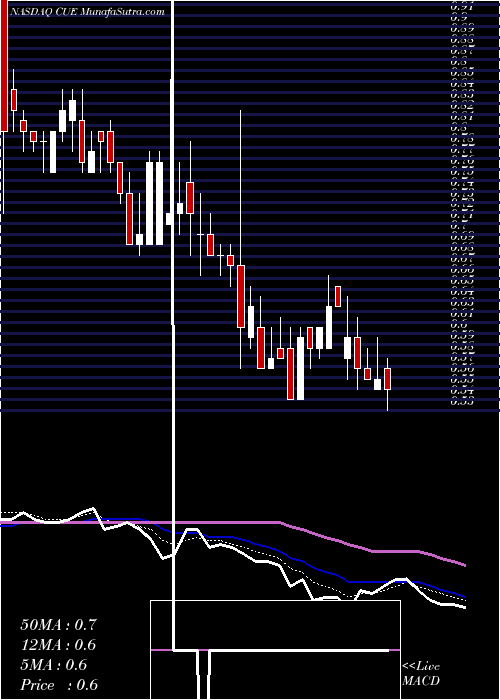The height and width of the screenshot is (700, 500).
Task: Click the MACD label
Action: pos(421,681)
